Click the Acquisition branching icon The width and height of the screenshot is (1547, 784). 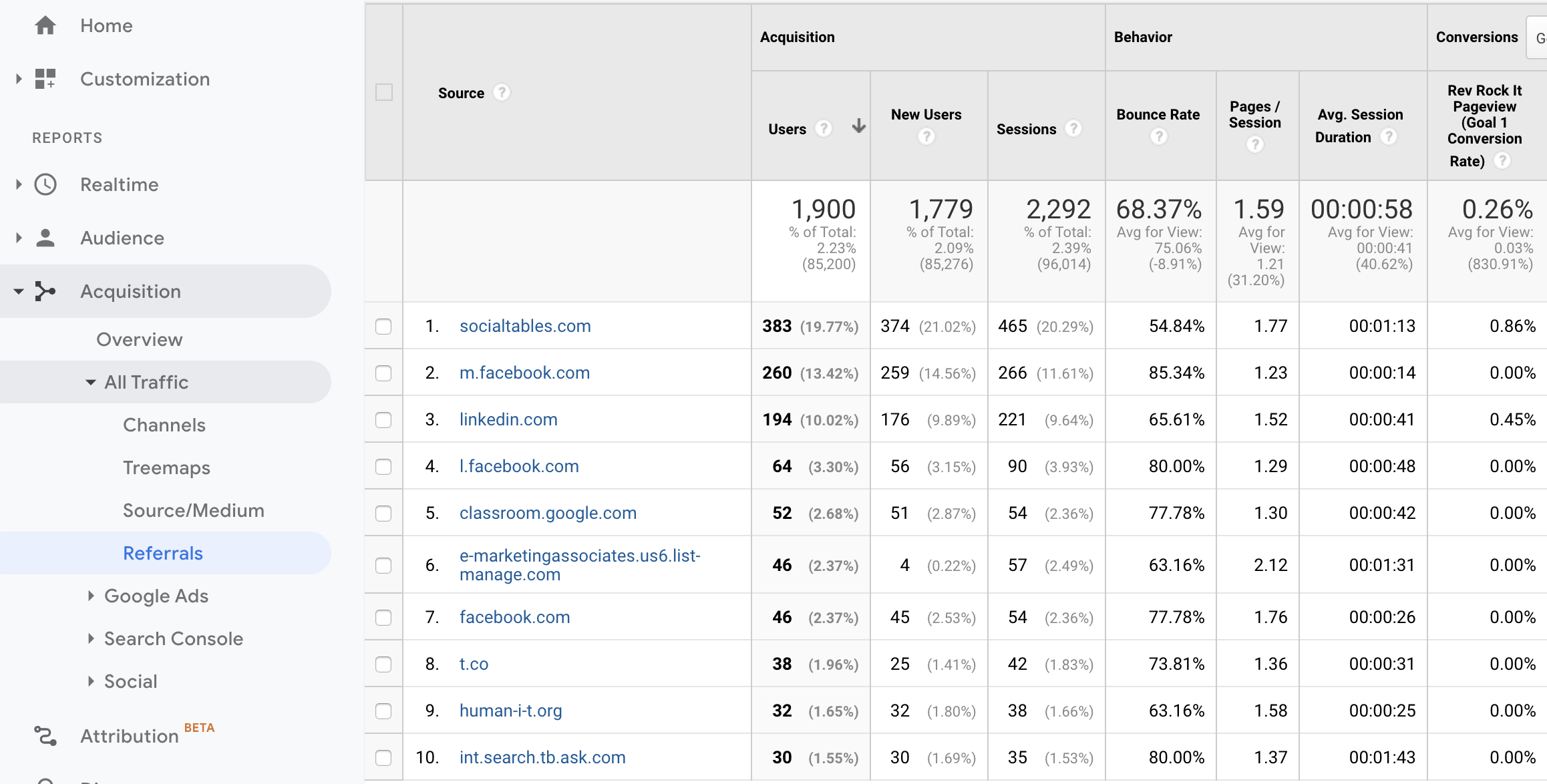click(45, 291)
